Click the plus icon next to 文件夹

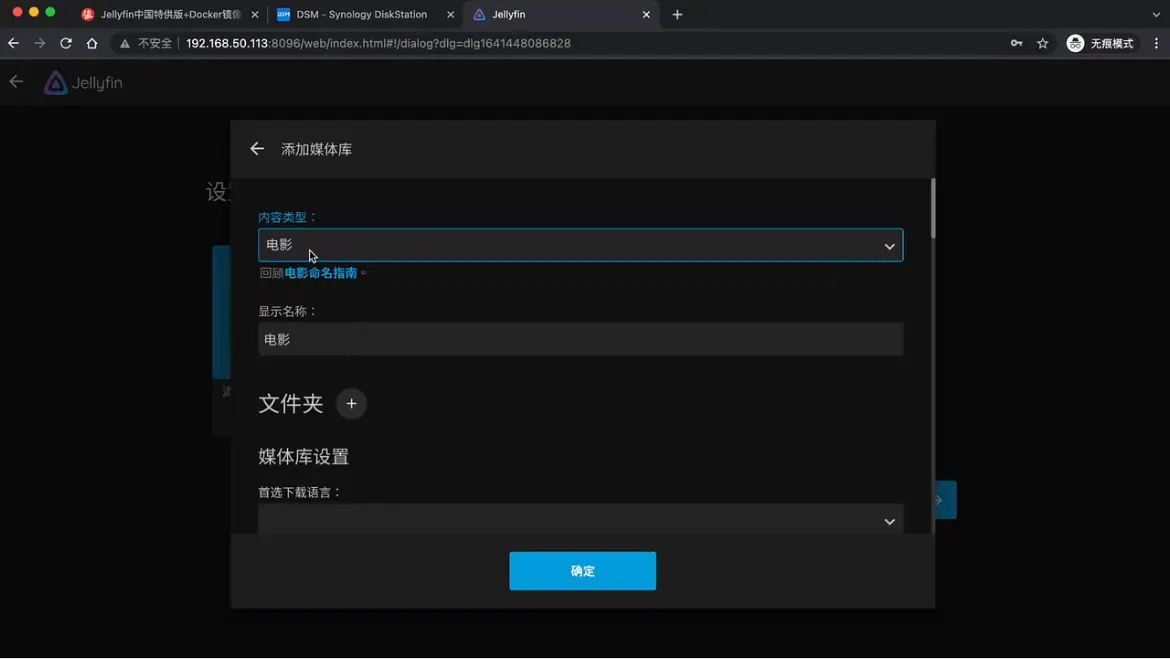click(351, 404)
